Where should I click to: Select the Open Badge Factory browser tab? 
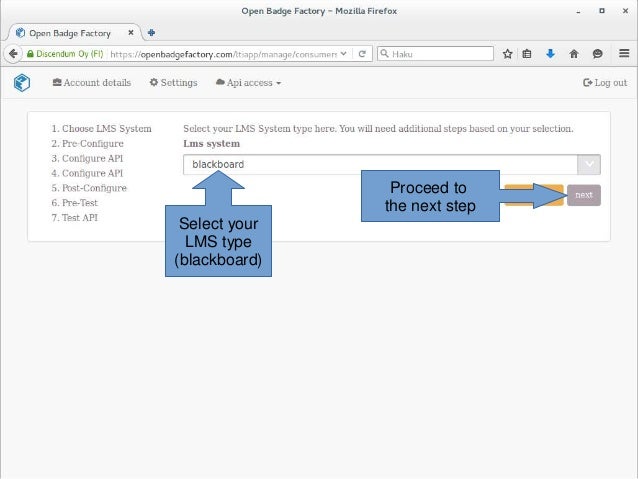point(74,33)
